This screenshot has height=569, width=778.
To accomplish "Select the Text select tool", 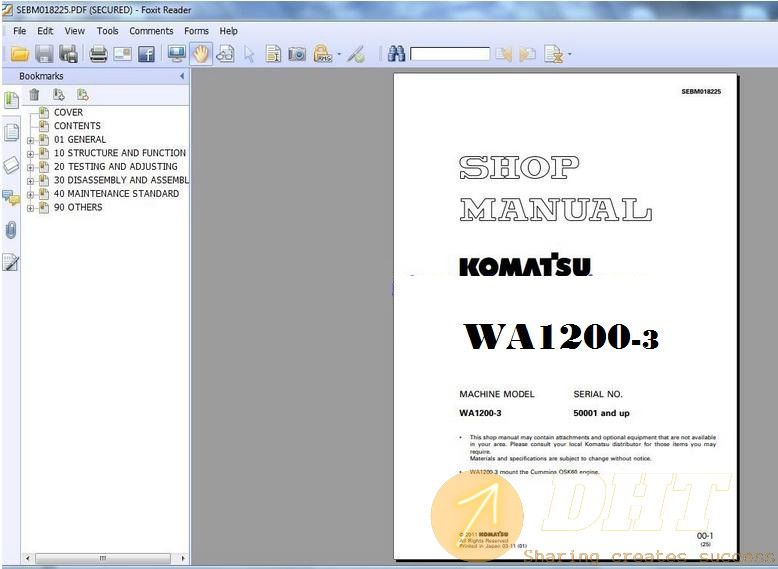I will point(272,54).
